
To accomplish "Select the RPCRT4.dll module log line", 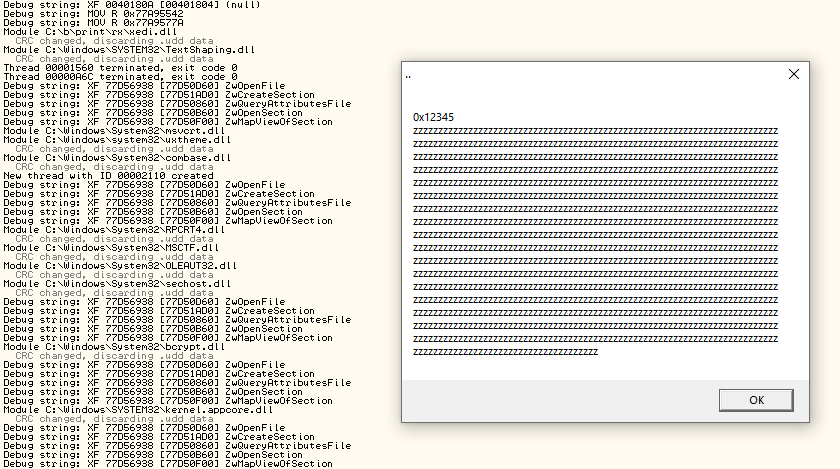I will 114,230.
